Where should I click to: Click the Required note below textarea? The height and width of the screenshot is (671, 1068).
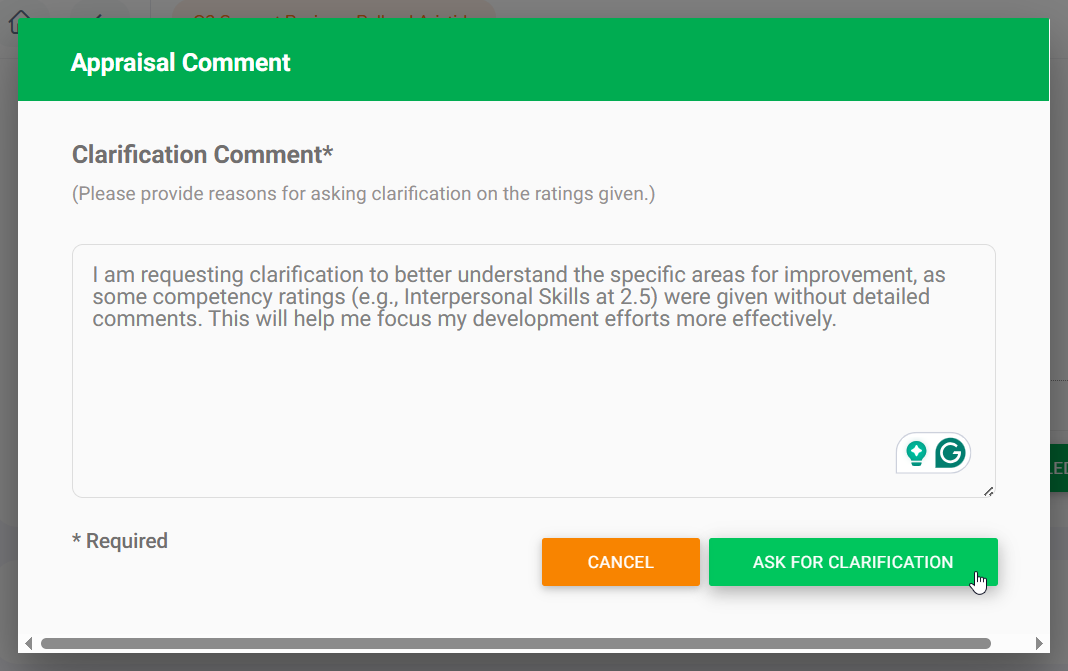pos(120,541)
